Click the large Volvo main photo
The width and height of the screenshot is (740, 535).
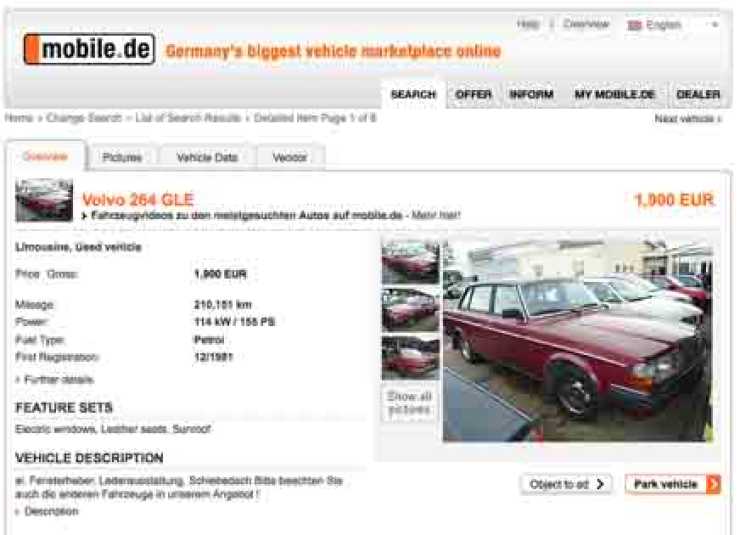pyautogui.click(x=578, y=340)
